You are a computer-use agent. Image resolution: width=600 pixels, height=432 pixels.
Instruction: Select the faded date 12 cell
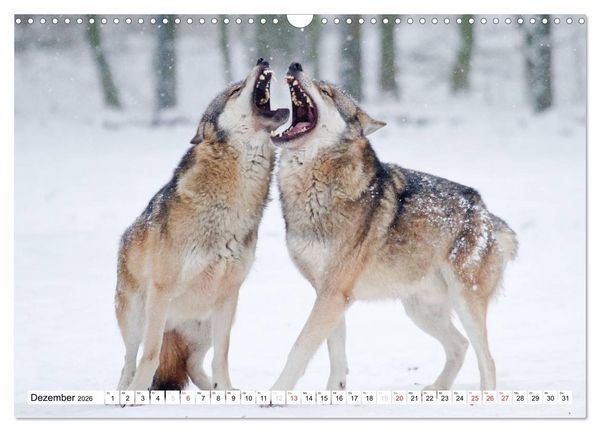point(279,398)
